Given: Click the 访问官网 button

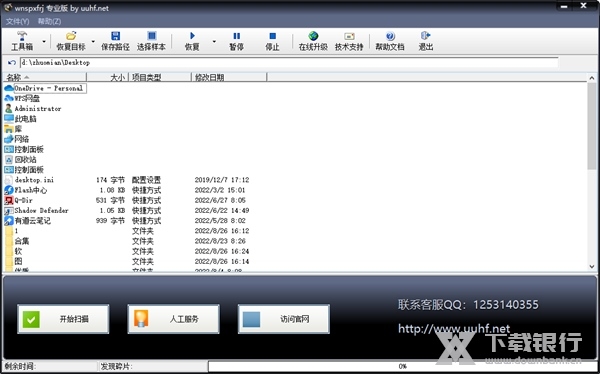Looking at the screenshot, I should (284, 319).
